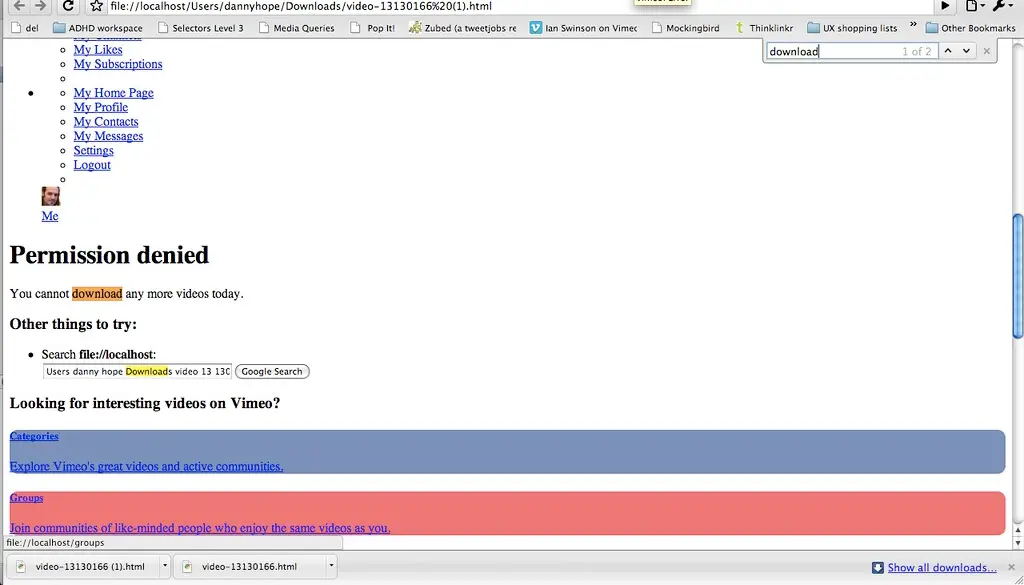Screen dimensions: 1024x585
Task: Click the user avatar thumbnail
Action: [51, 197]
